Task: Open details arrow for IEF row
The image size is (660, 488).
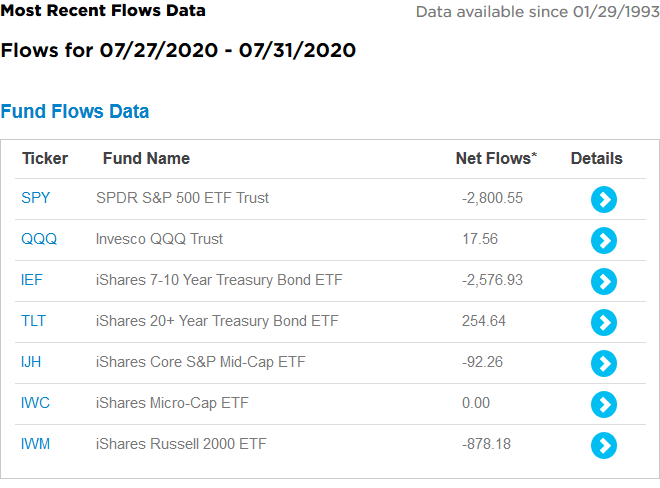Action: tap(603, 281)
